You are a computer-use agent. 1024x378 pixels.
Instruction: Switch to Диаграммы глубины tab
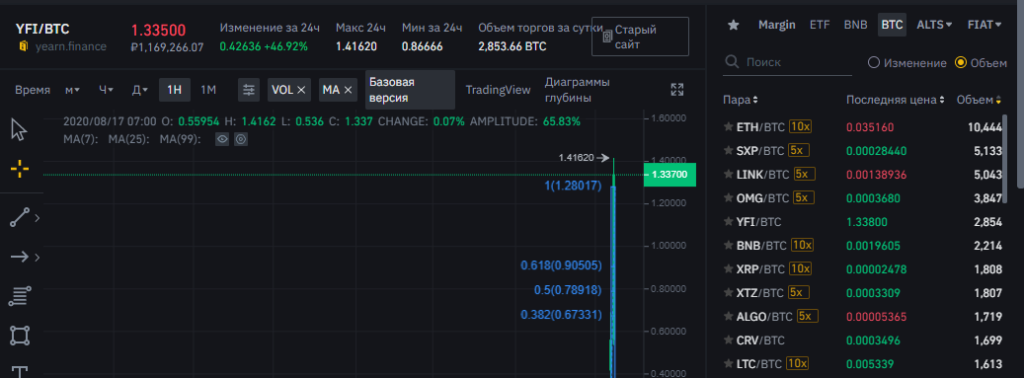coord(577,90)
